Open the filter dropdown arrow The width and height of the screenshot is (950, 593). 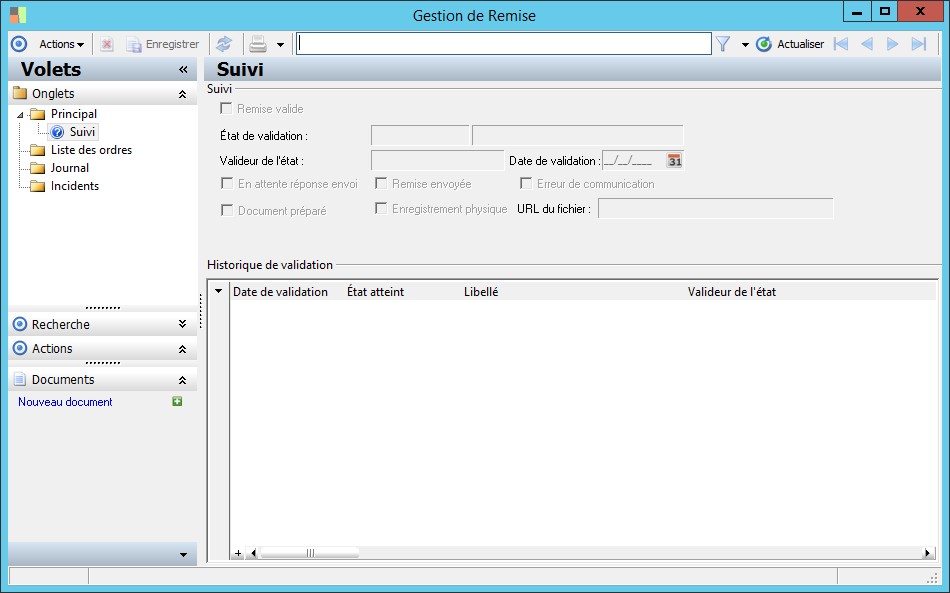tap(745, 45)
